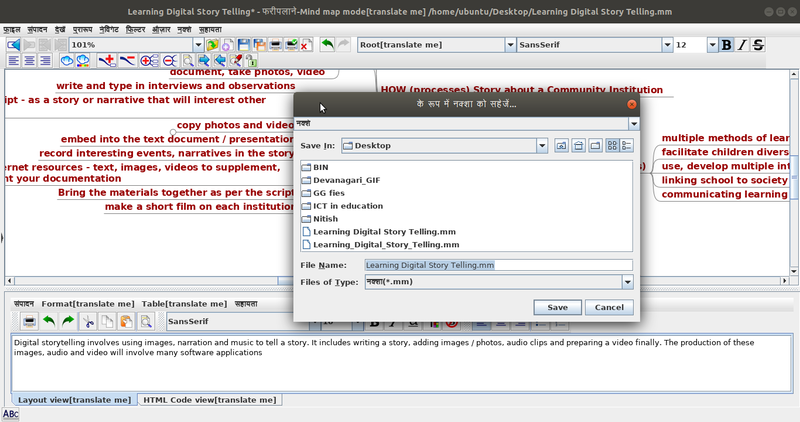Viewport: 800px width, 422px height.
Task: Click the print icon in main toolbar
Action: tap(276, 45)
